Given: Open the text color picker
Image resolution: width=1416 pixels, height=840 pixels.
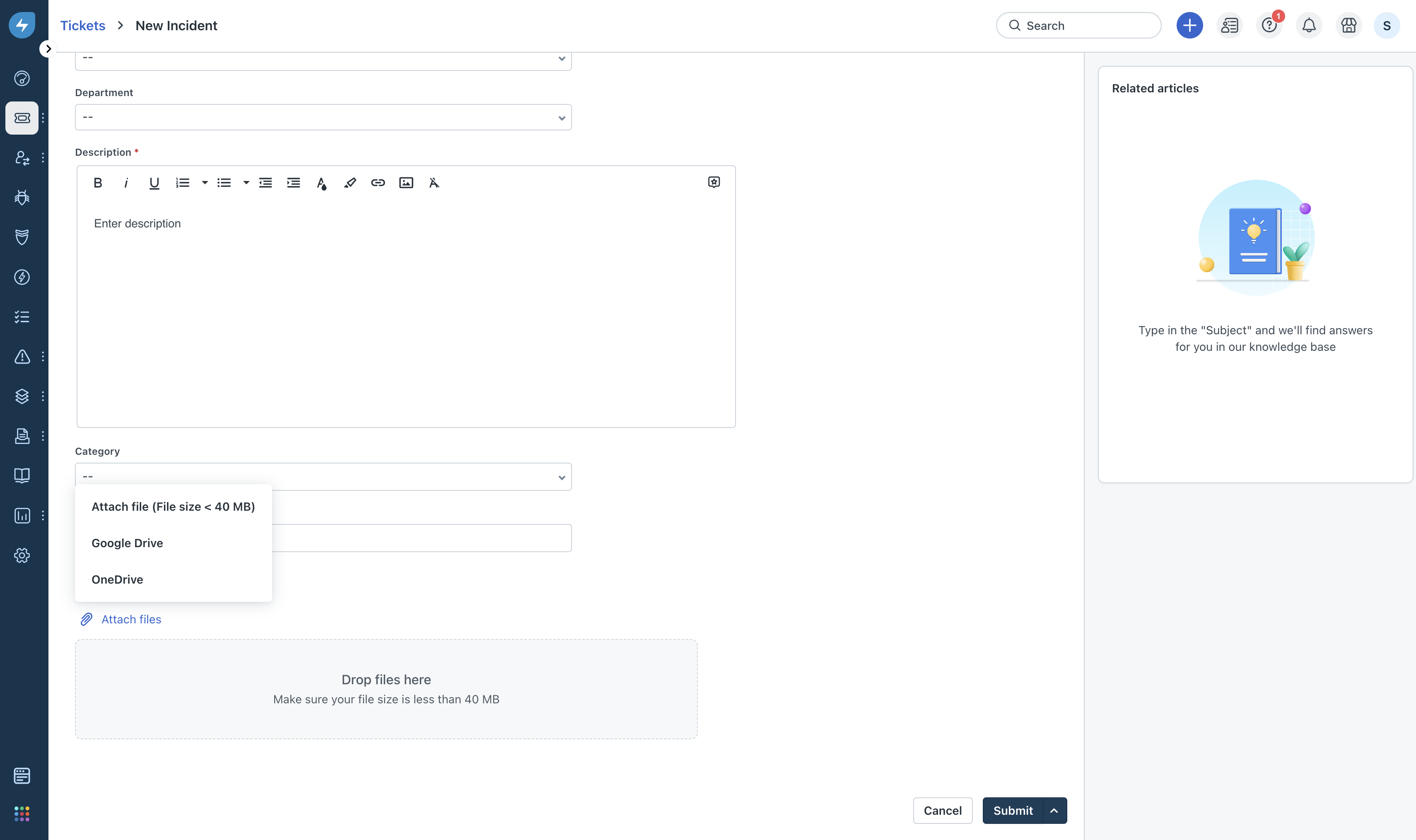Looking at the screenshot, I should 321,183.
